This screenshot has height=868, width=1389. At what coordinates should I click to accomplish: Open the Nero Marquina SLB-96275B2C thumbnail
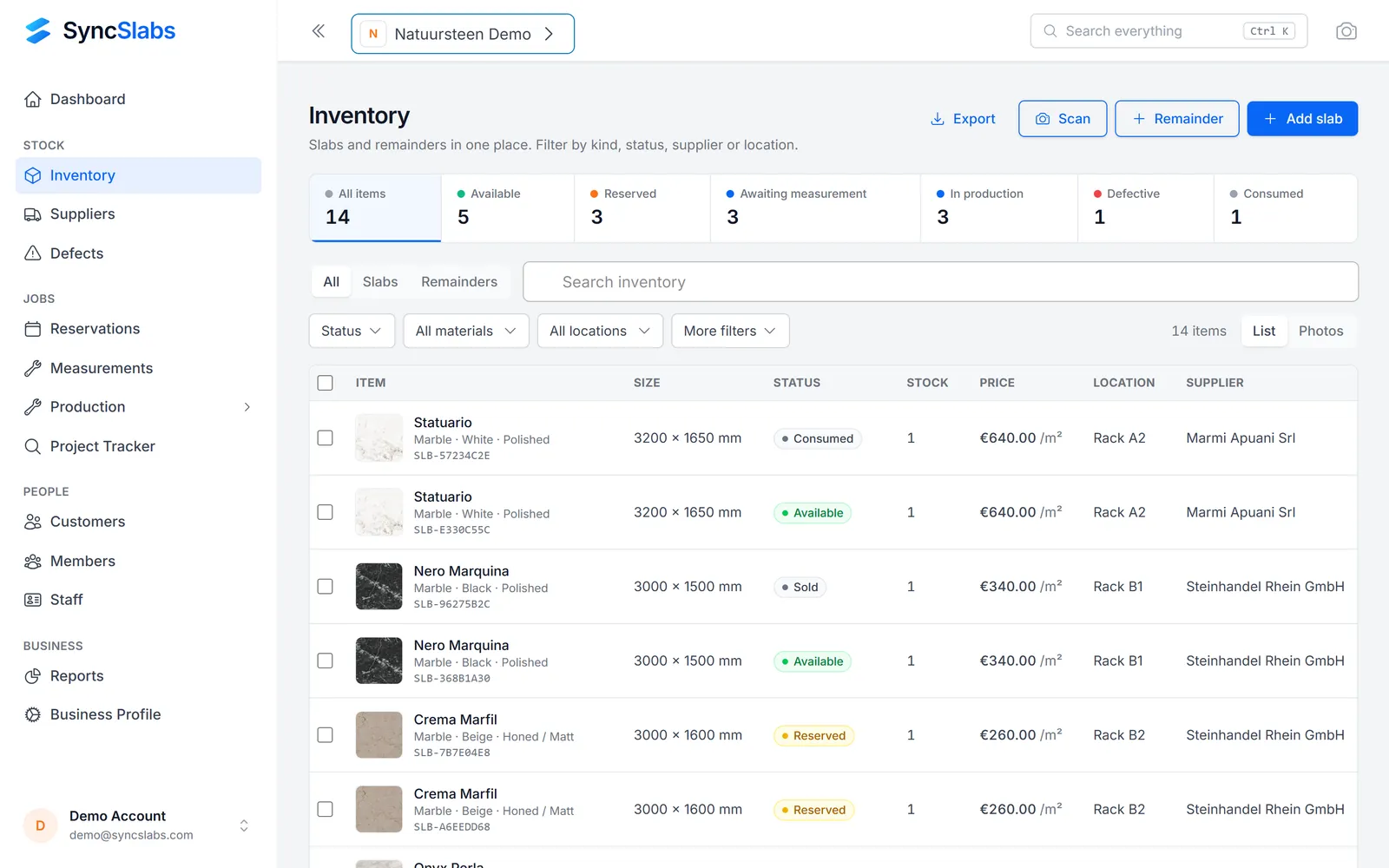click(x=379, y=587)
